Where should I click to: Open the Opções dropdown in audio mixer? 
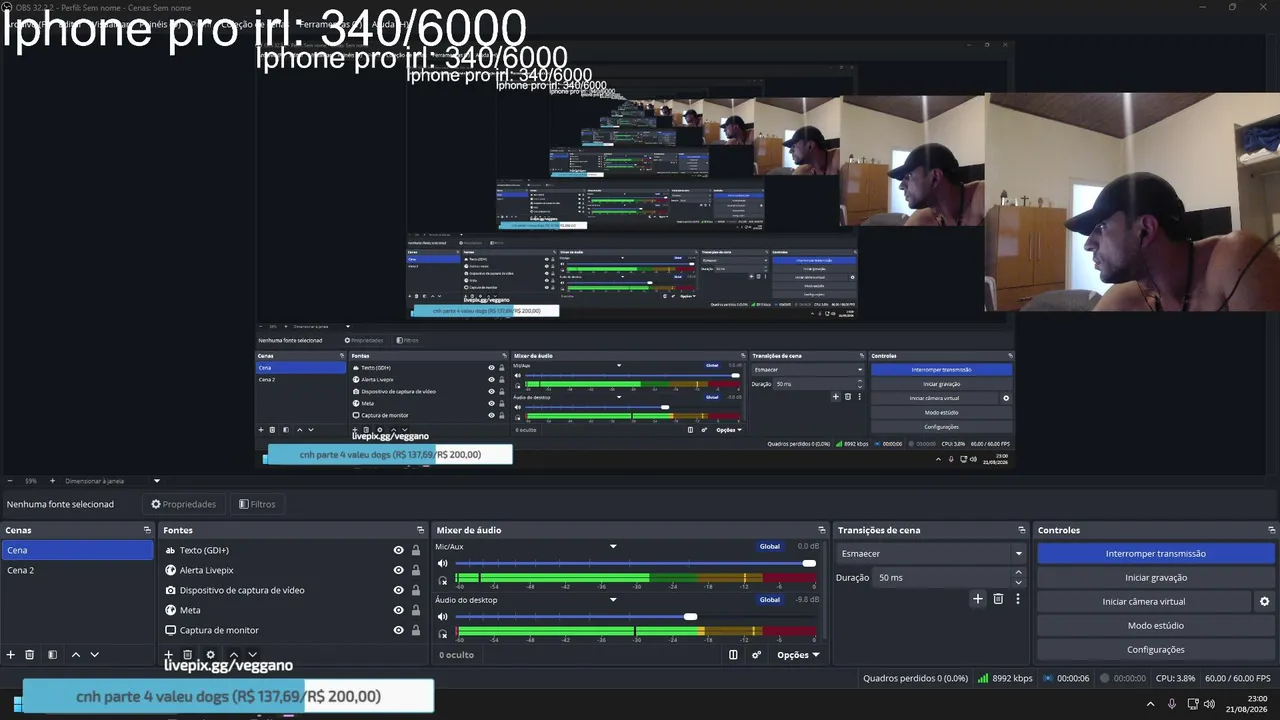click(799, 655)
